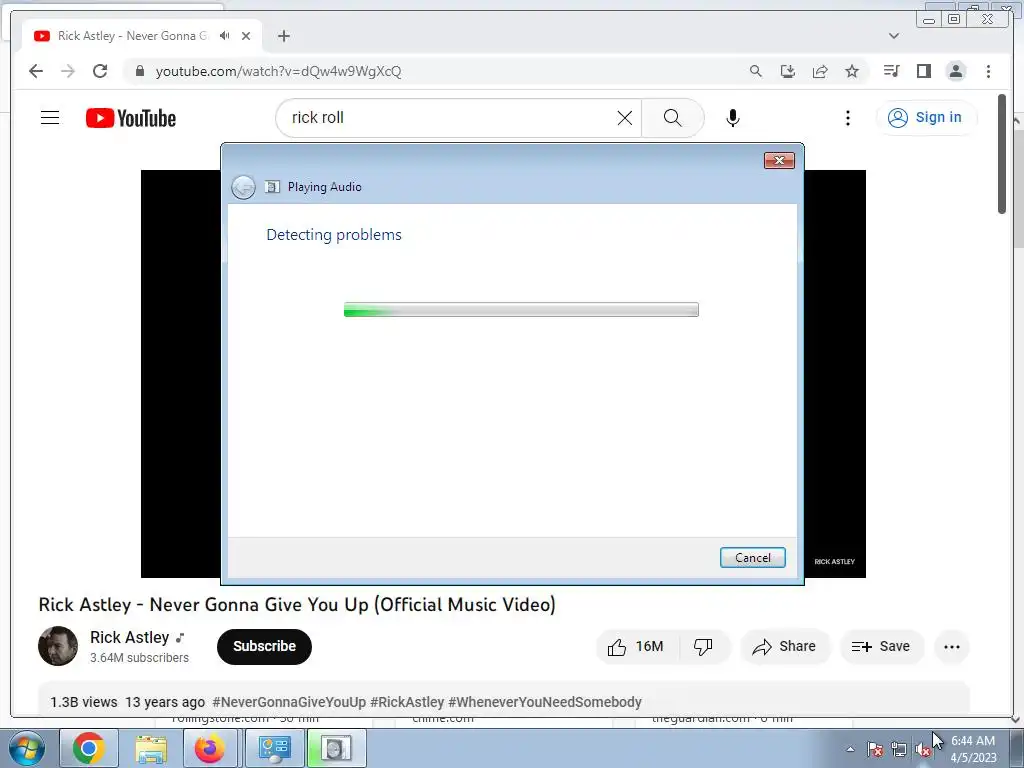Mute the tab using the speaker icon
Screen dimensions: 1024x768
(225, 36)
